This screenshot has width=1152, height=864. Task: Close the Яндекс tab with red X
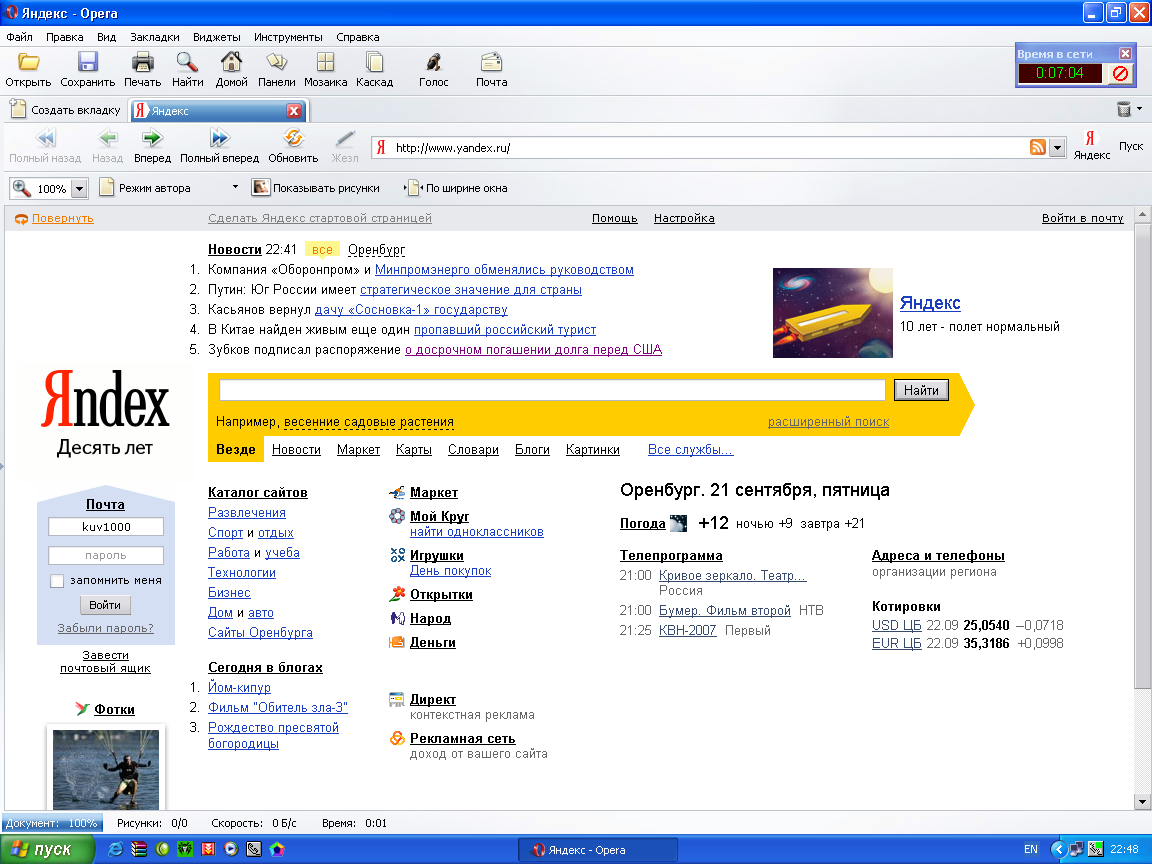pyautogui.click(x=294, y=111)
